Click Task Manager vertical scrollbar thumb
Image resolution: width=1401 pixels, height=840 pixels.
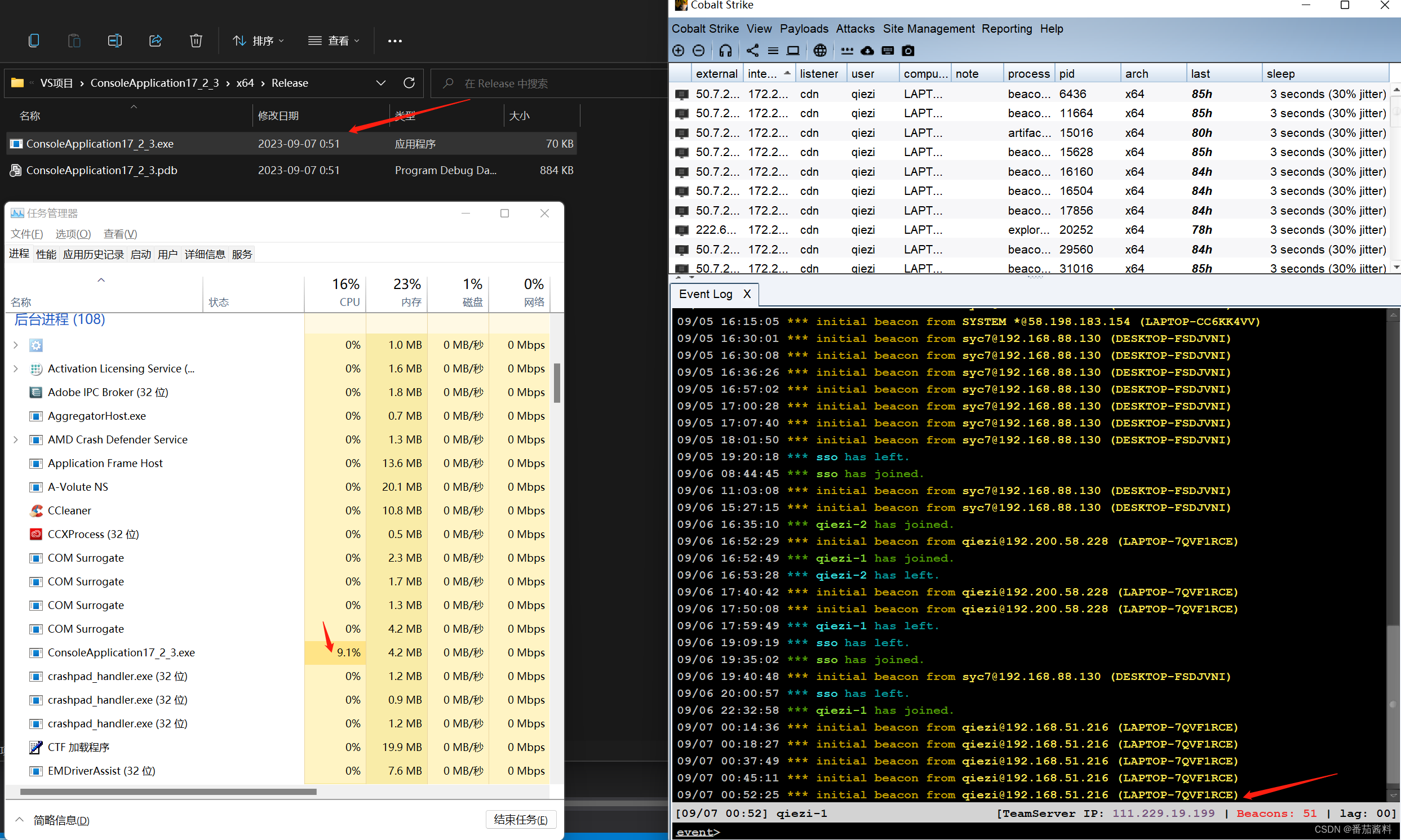coord(557,383)
